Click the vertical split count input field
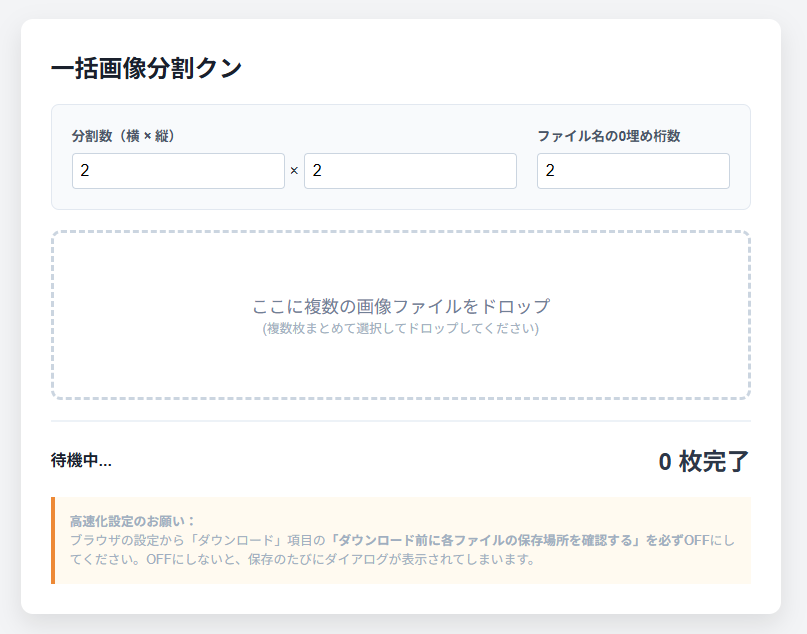The width and height of the screenshot is (807, 634). 410,171
